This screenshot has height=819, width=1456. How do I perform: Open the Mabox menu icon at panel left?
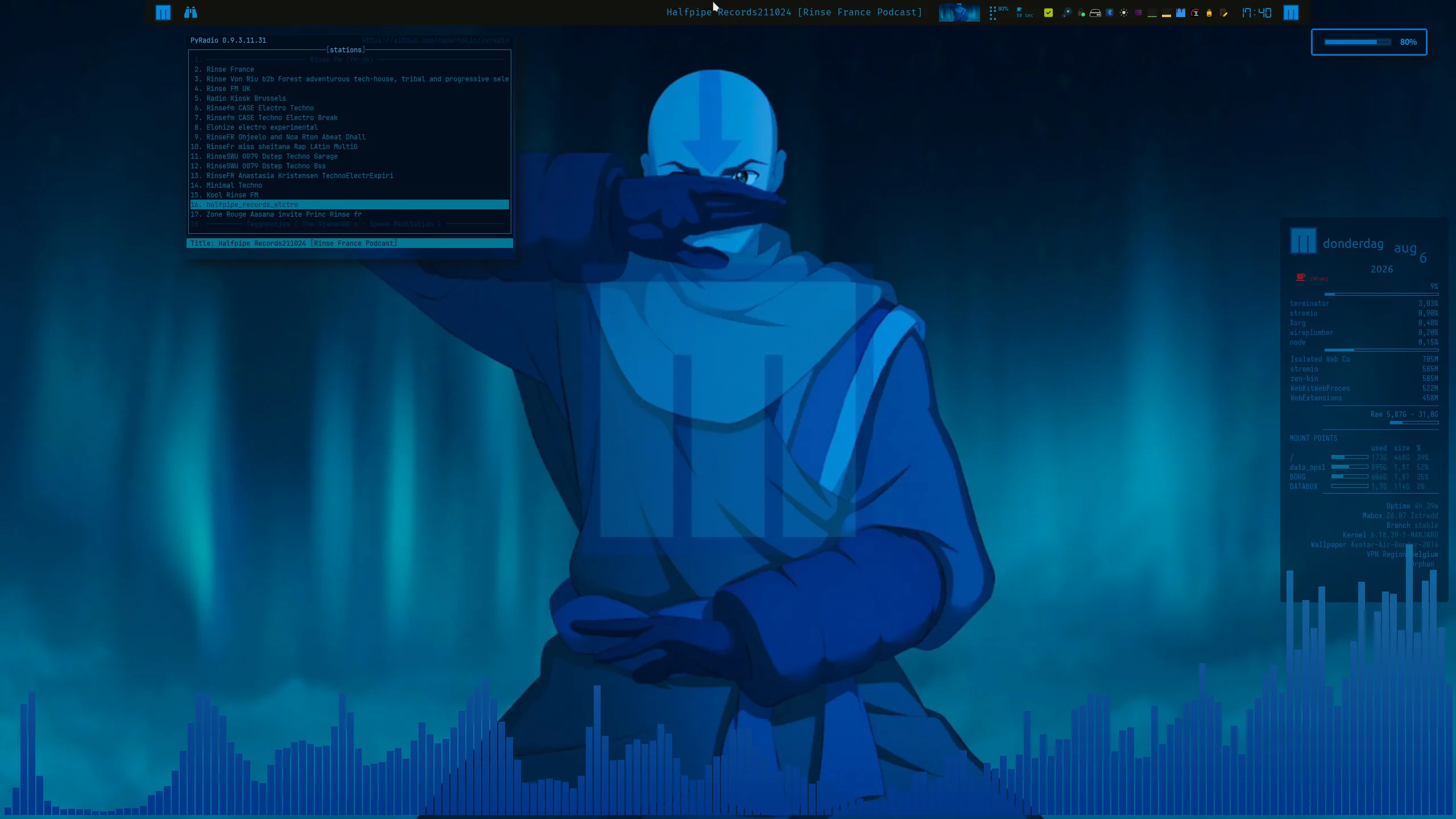[163, 13]
